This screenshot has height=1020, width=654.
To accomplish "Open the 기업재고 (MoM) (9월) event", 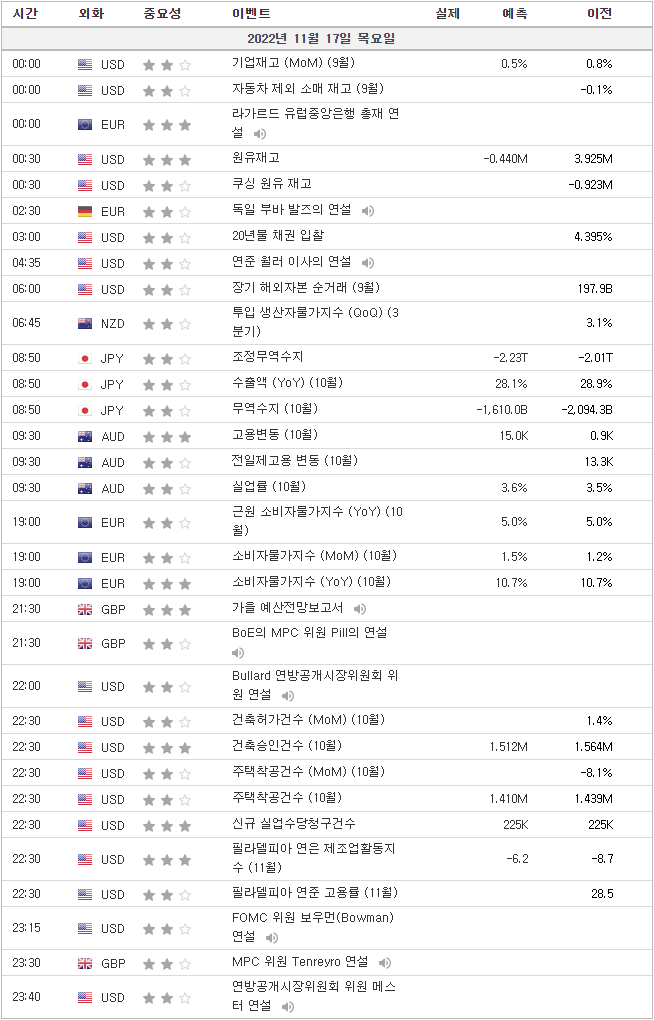I will pos(293,63).
